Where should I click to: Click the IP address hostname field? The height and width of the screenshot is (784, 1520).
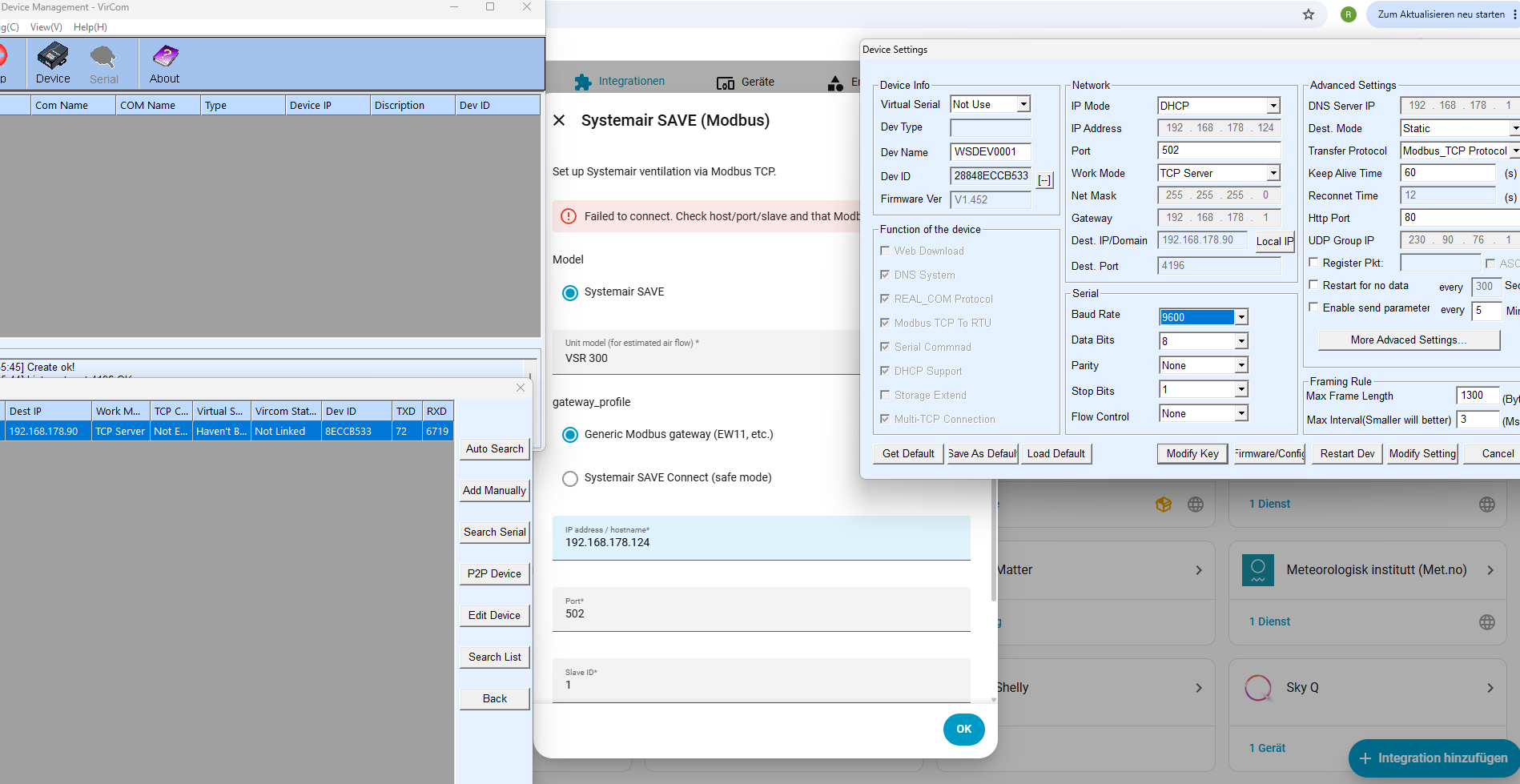[x=762, y=538]
